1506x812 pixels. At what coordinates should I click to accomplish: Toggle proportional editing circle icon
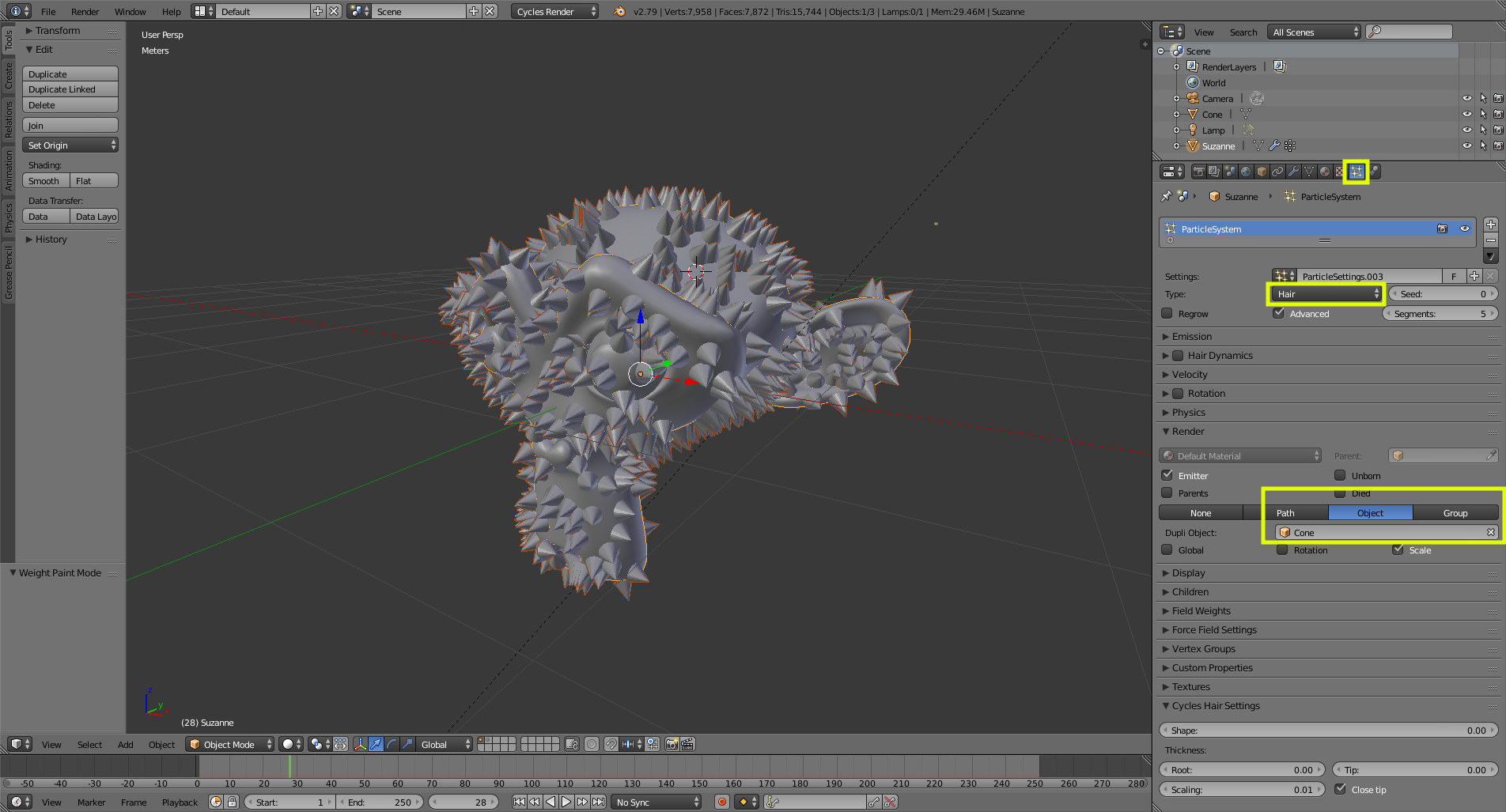coord(592,744)
